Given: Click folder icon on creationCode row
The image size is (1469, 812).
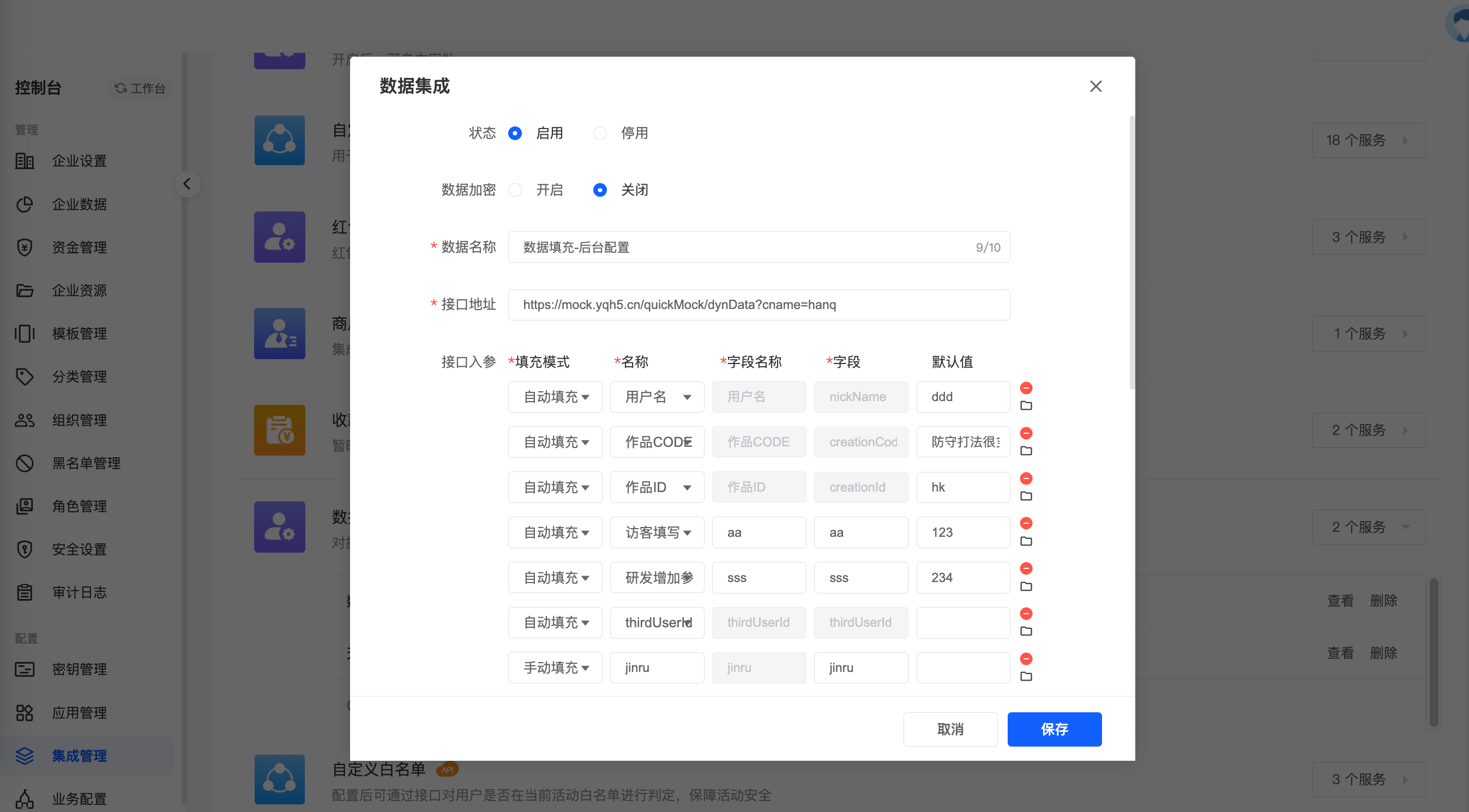Looking at the screenshot, I should point(1025,451).
